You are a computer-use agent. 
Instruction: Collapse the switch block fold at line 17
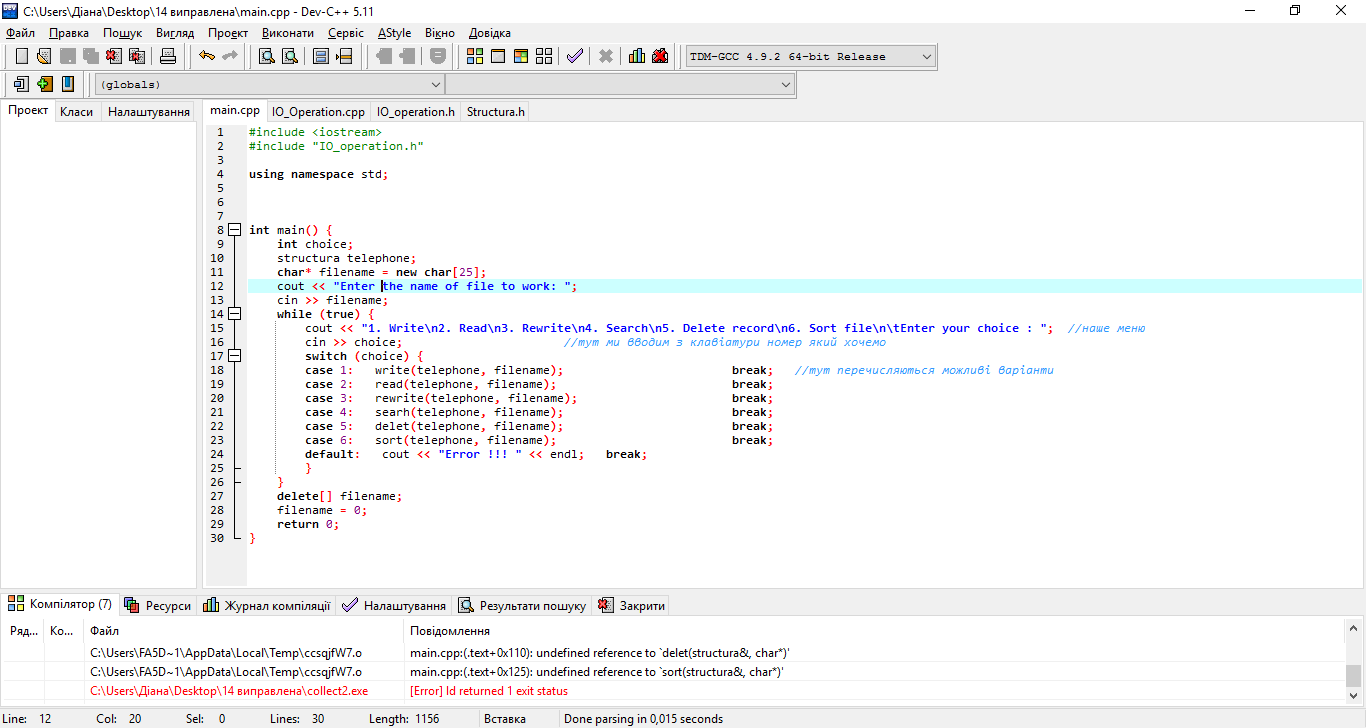click(x=235, y=356)
